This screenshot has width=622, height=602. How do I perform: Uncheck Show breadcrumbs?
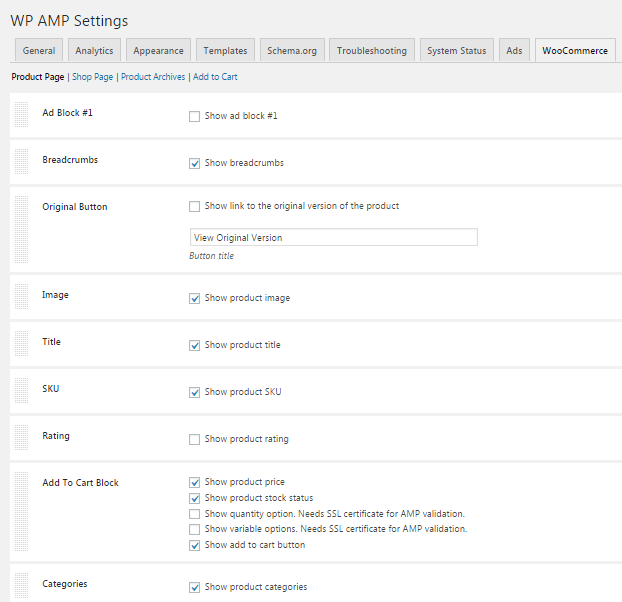click(194, 163)
